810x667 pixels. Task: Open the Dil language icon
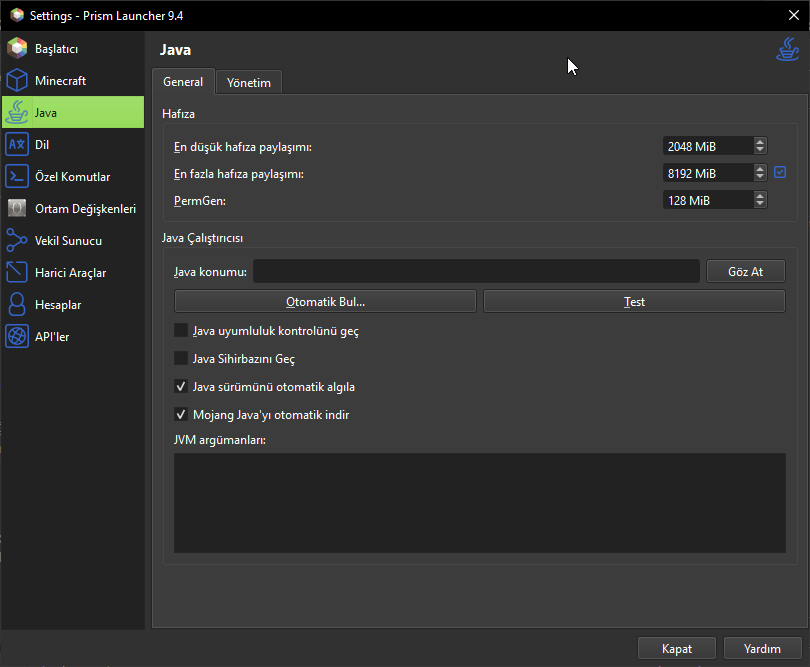pyautogui.click(x=17, y=145)
